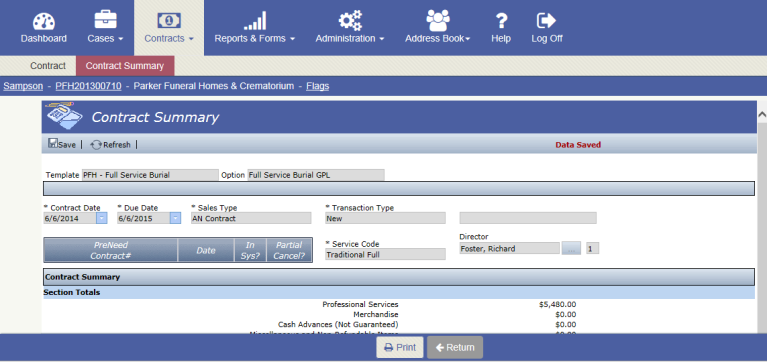Viewport: 767px width, 362px height.
Task: Click the Help question mark icon
Action: 501,21
